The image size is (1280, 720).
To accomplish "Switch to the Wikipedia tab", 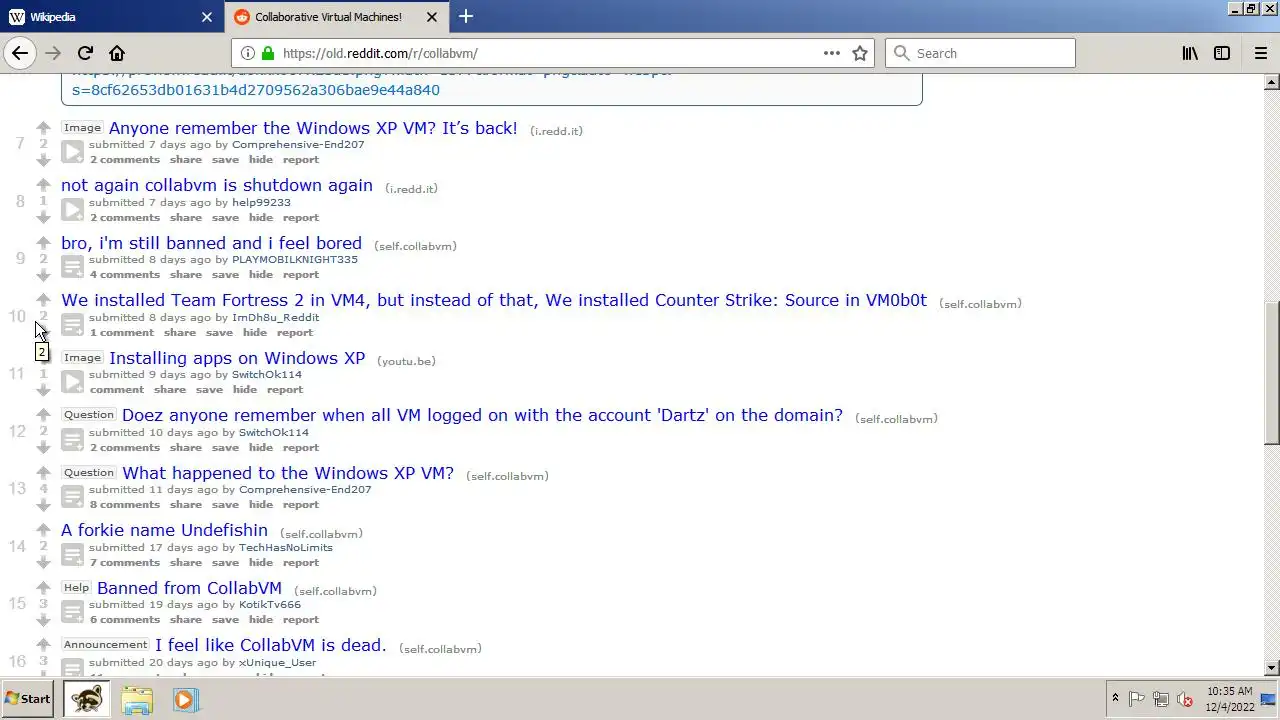I will coord(110,17).
